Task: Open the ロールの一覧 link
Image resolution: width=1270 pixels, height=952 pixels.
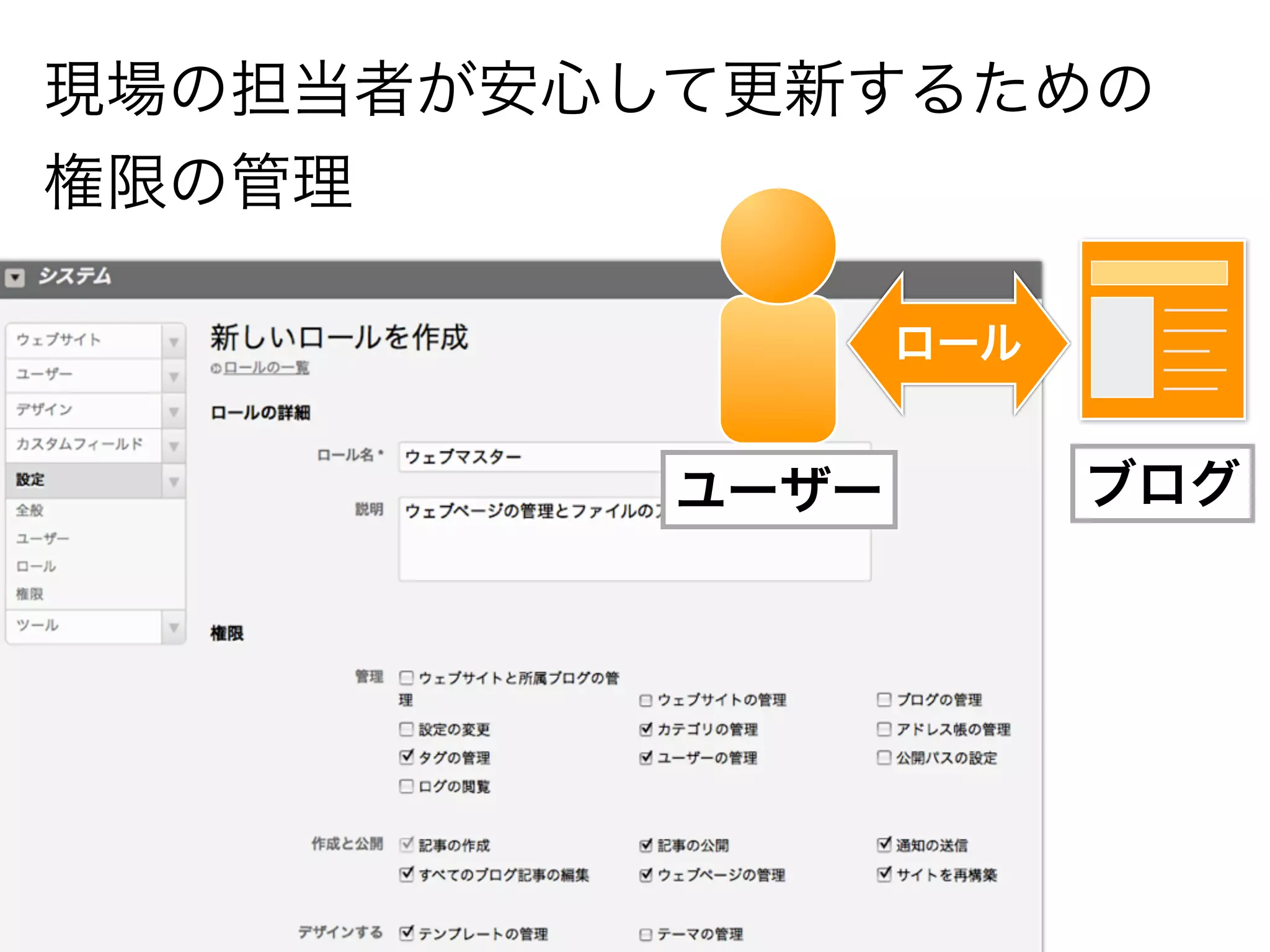Action: [x=267, y=368]
